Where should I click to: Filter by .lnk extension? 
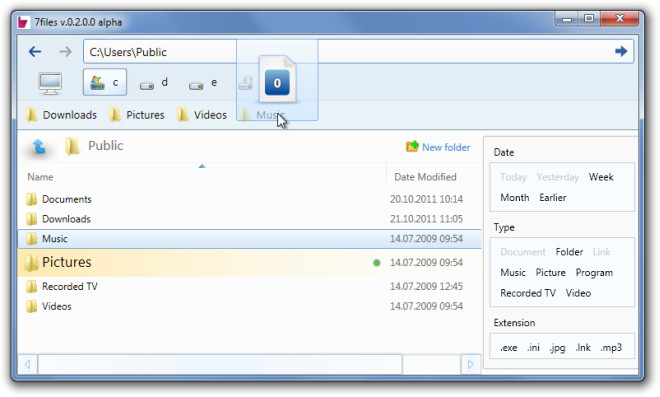(x=583, y=348)
